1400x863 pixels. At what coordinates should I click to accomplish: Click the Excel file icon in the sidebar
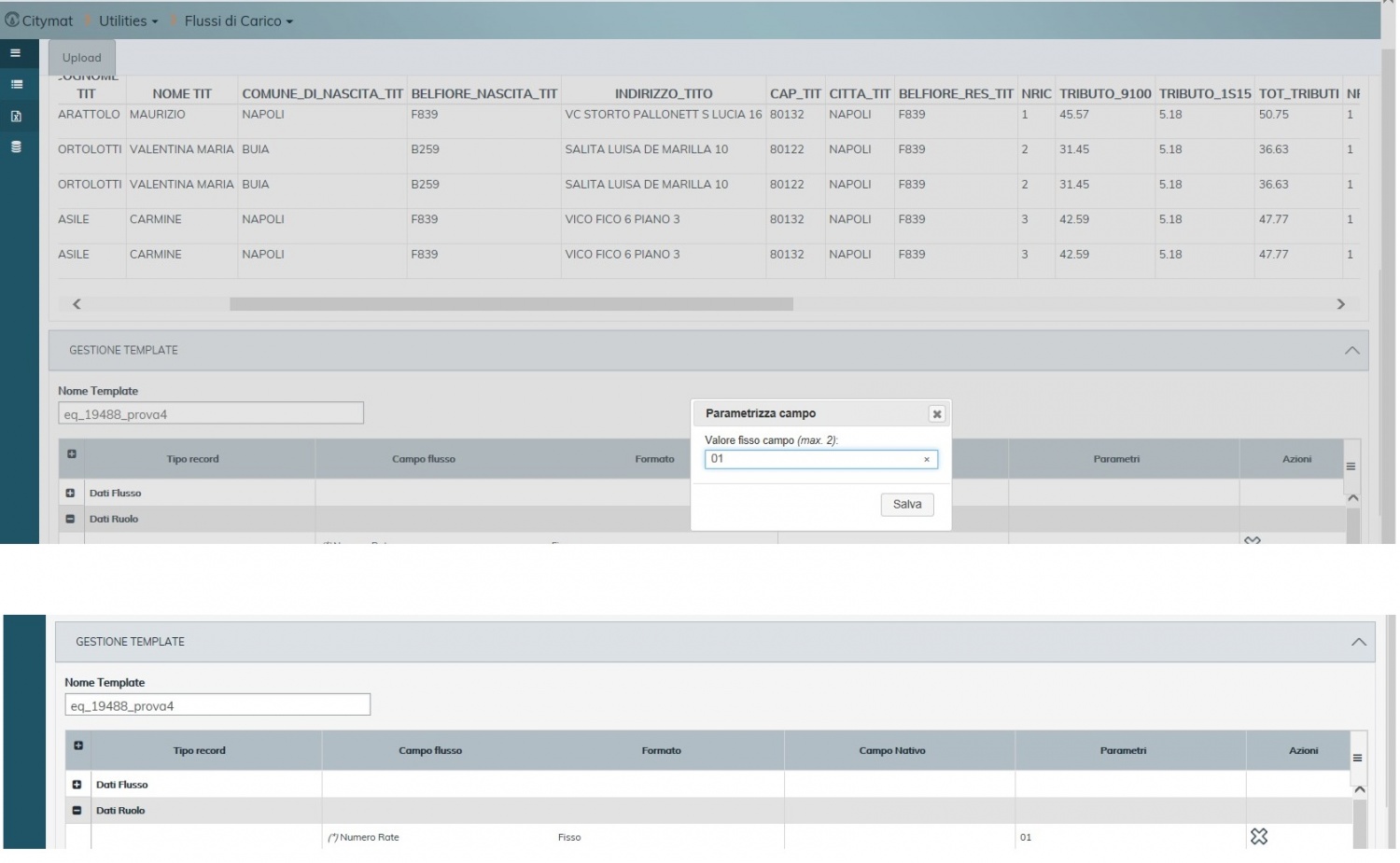pos(16,117)
